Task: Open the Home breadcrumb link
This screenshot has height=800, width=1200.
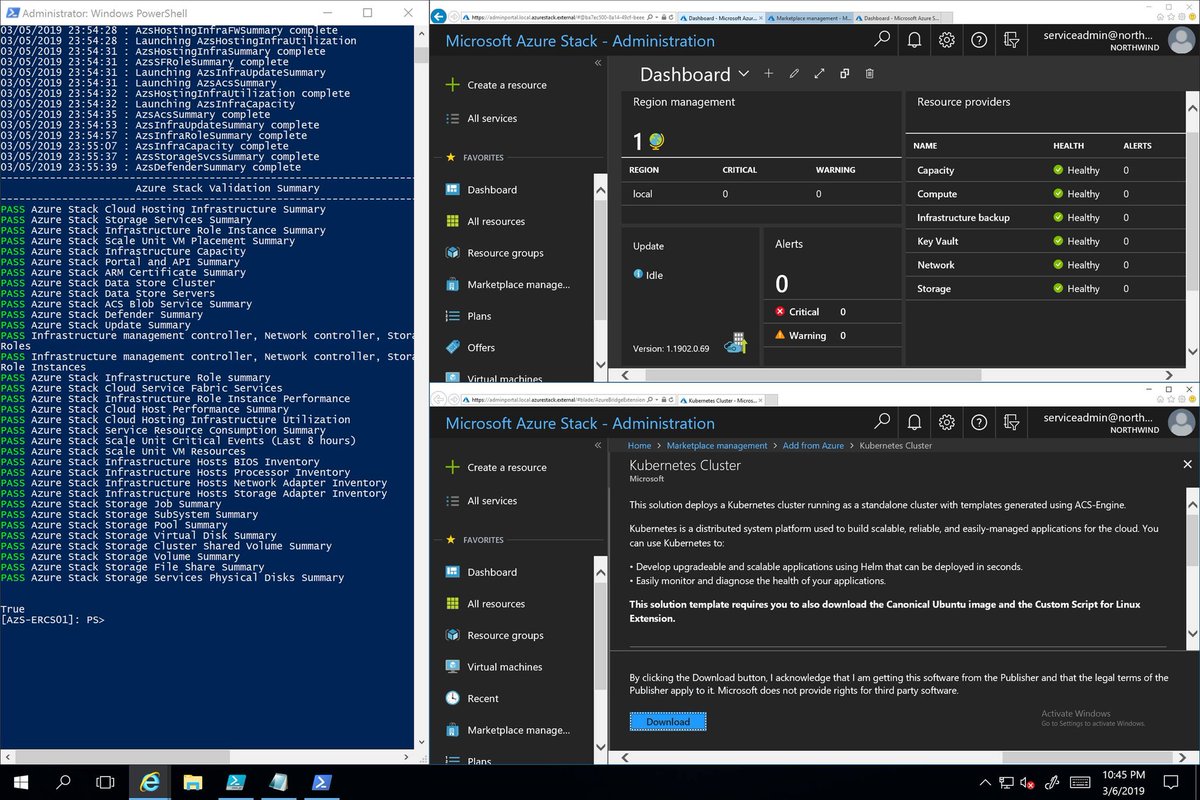Action: (x=639, y=446)
